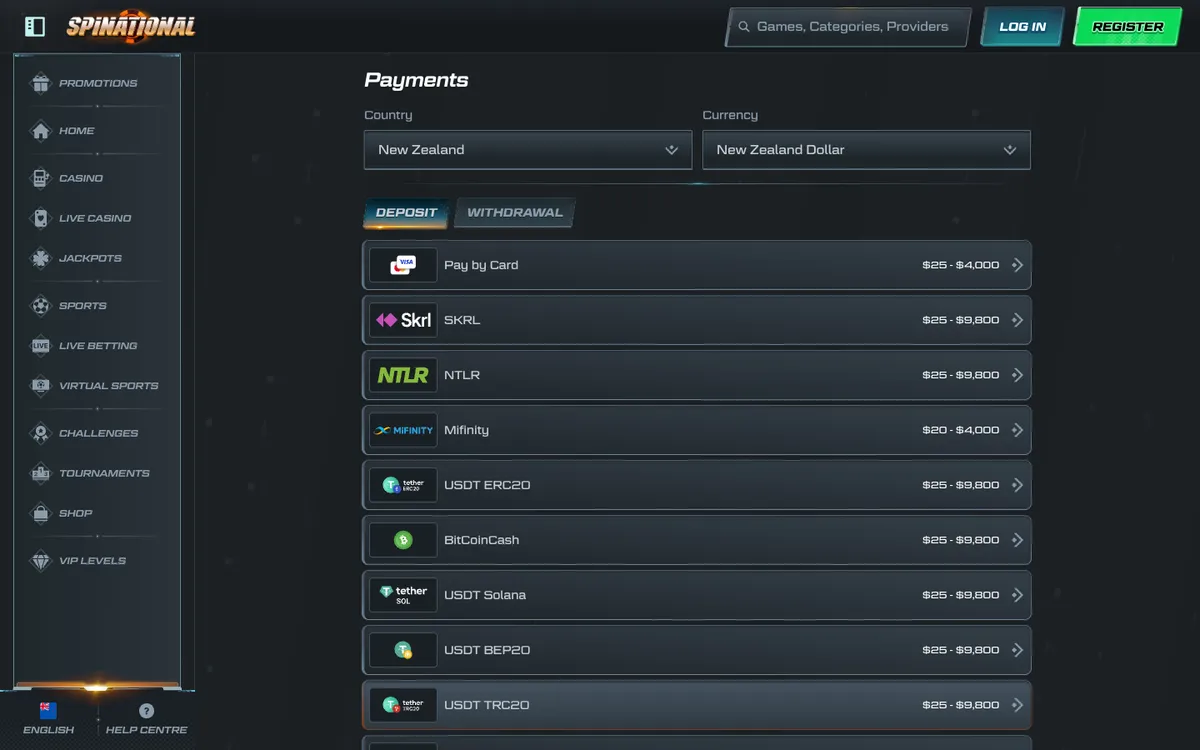Click the Log In button
The width and height of the screenshot is (1200, 750).
[1022, 27]
